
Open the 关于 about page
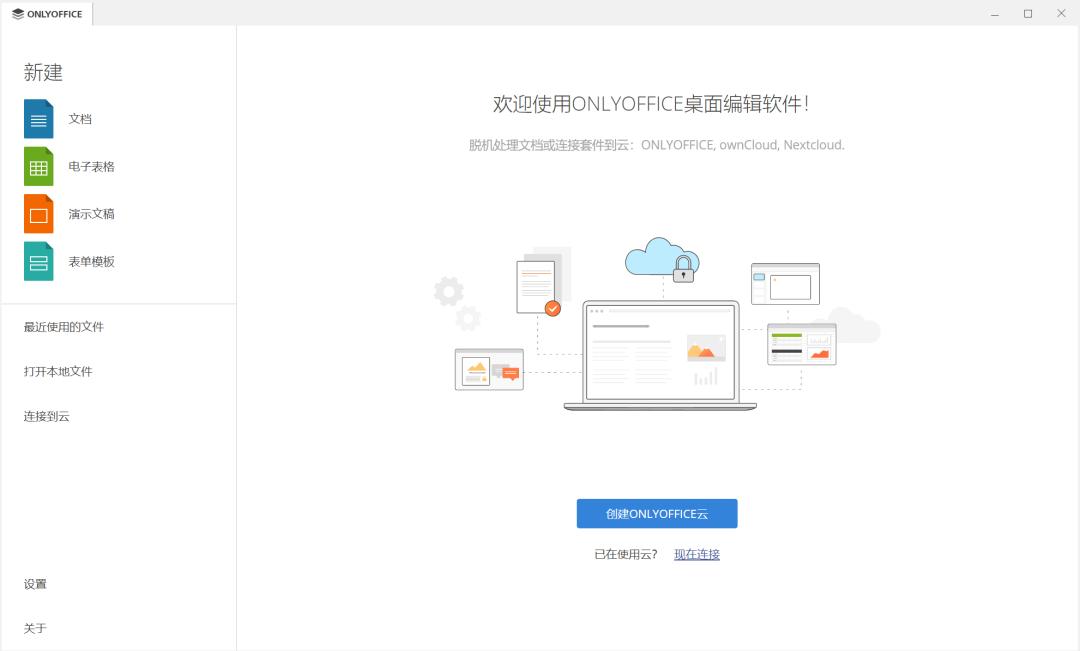pyautogui.click(x=35, y=628)
